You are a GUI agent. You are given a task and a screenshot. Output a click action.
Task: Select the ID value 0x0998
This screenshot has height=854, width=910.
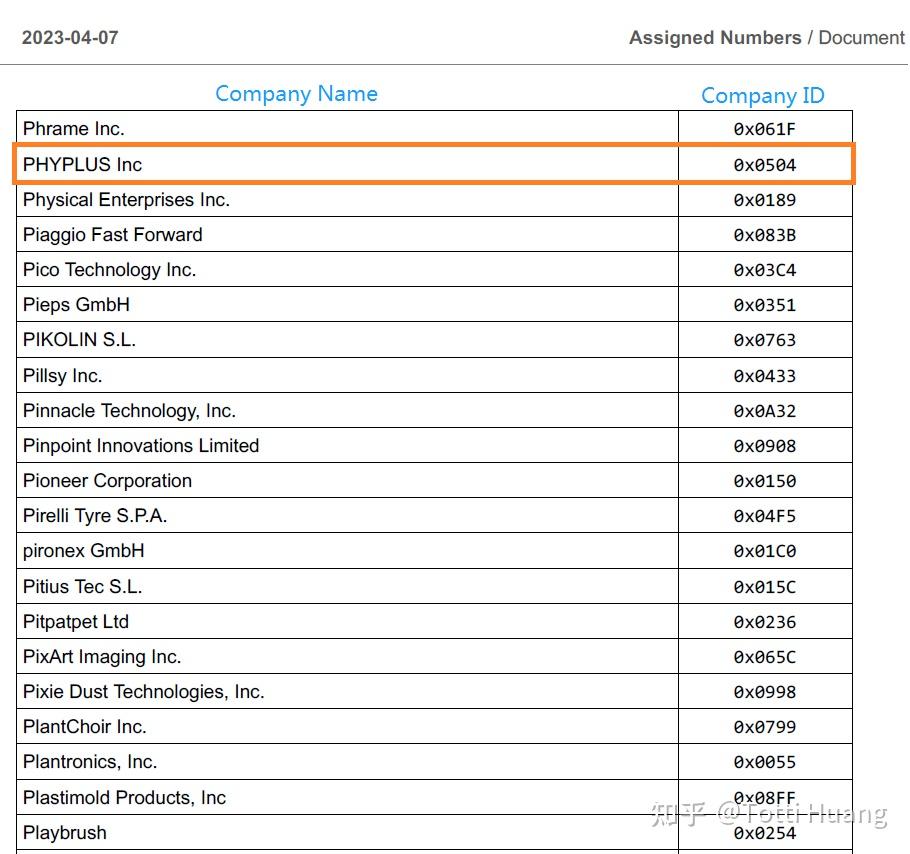tap(764, 692)
